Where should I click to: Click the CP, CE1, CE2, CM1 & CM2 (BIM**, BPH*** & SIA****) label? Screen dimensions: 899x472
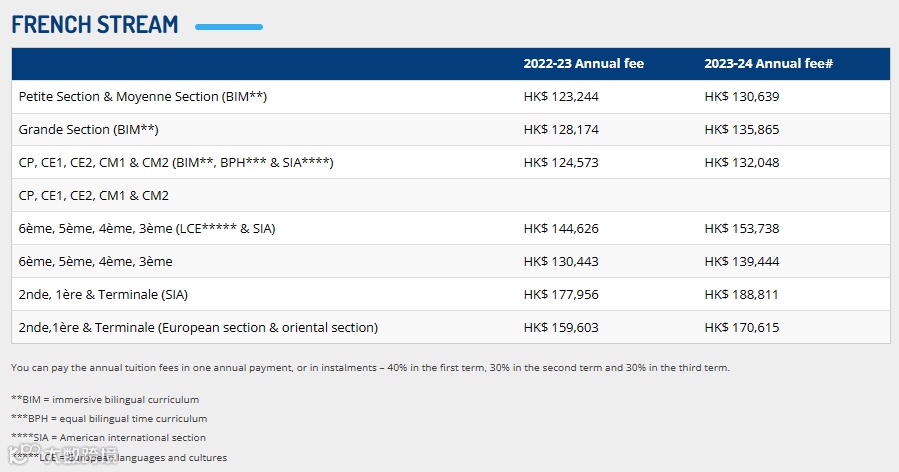(x=176, y=162)
